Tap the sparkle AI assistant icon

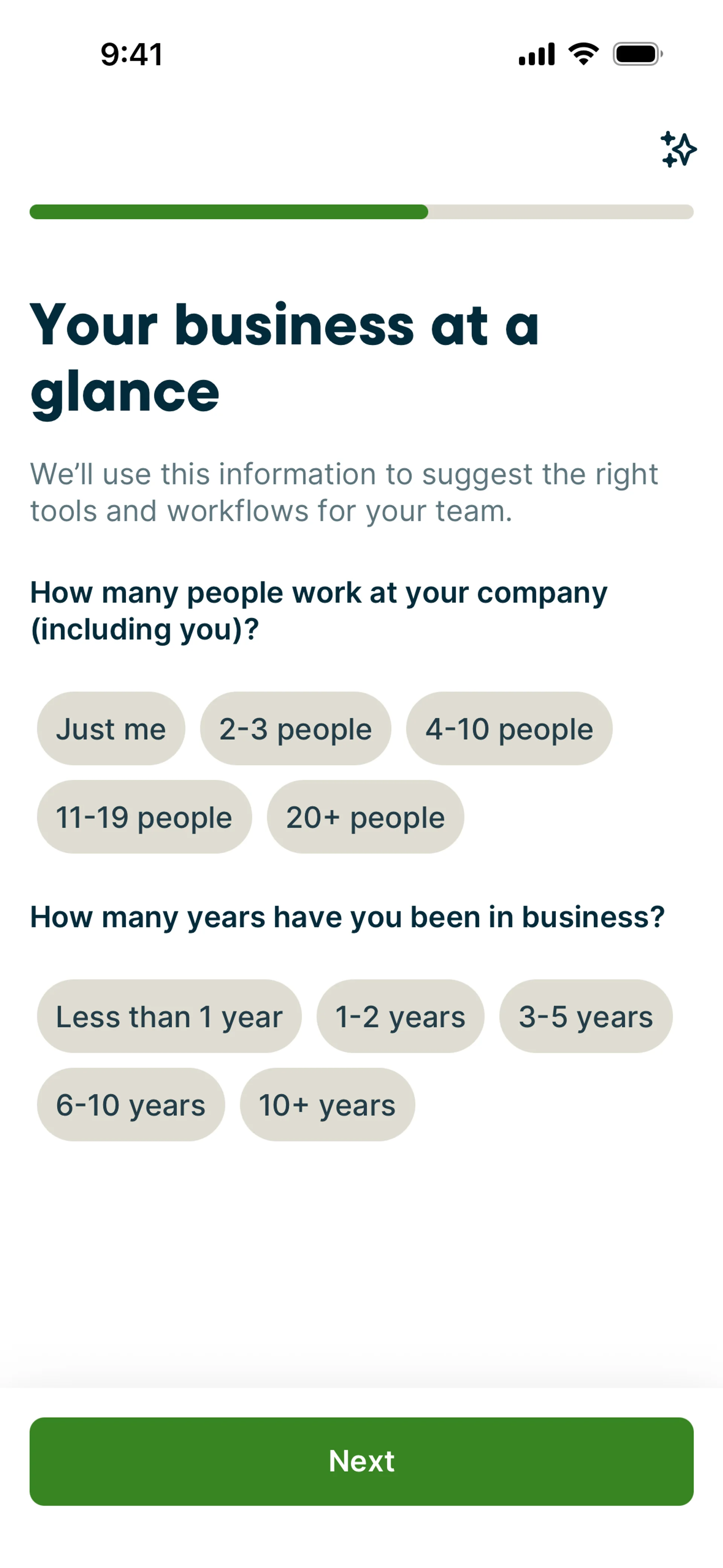(678, 149)
